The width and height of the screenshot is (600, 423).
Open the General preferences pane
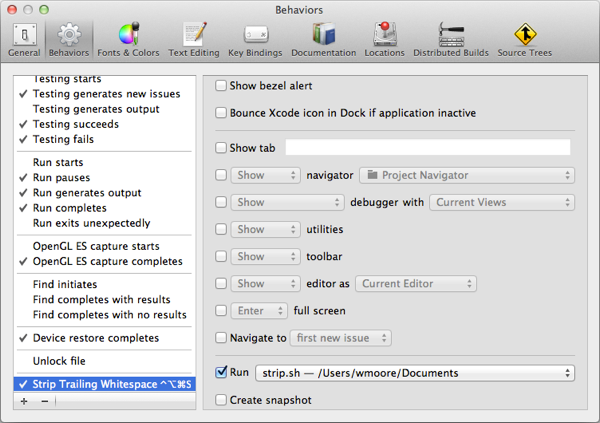[24, 39]
